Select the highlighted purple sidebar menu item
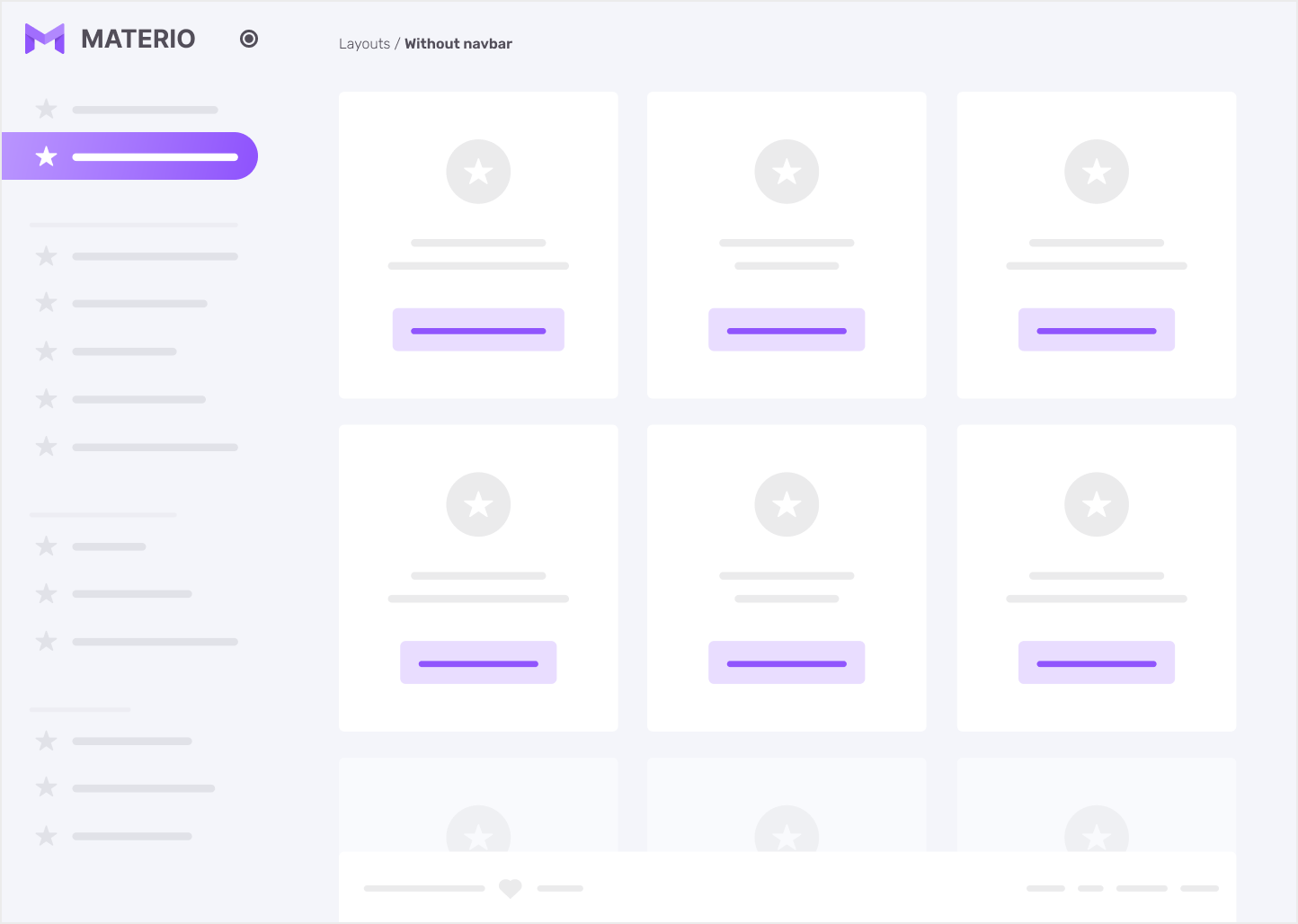Image resolution: width=1298 pixels, height=924 pixels. pos(130,156)
